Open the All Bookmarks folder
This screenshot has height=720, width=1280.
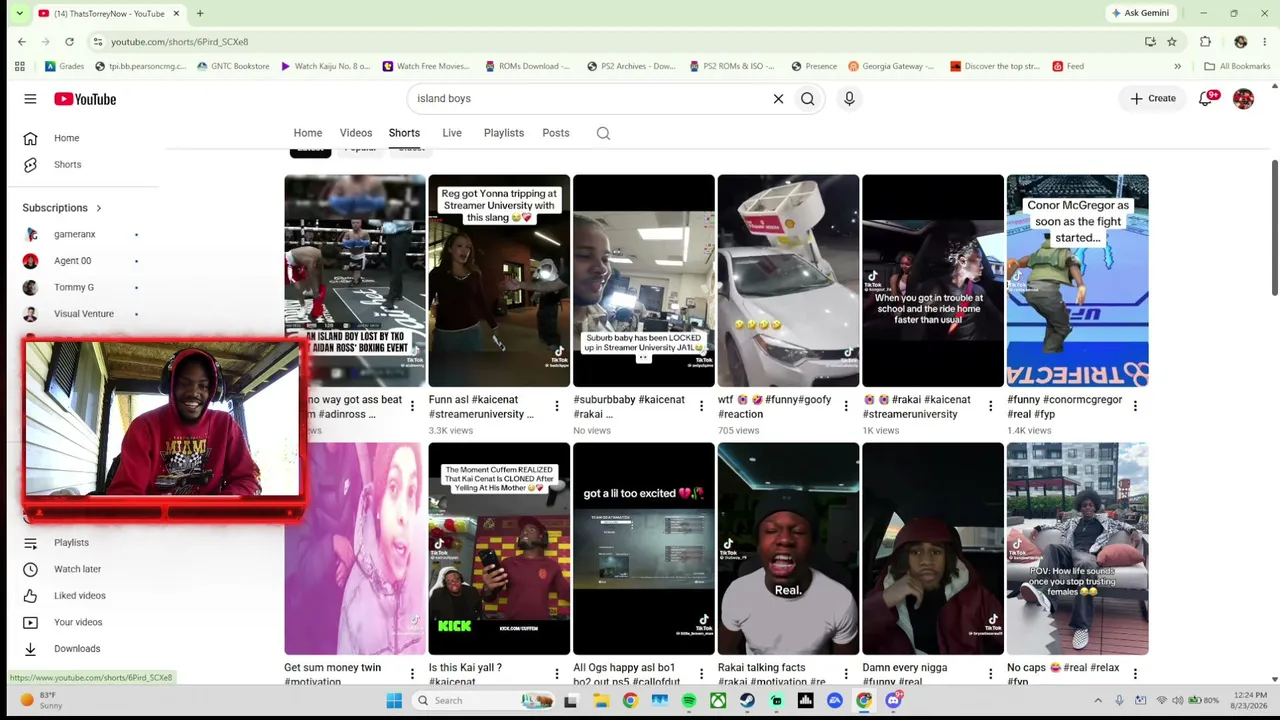click(x=1237, y=66)
